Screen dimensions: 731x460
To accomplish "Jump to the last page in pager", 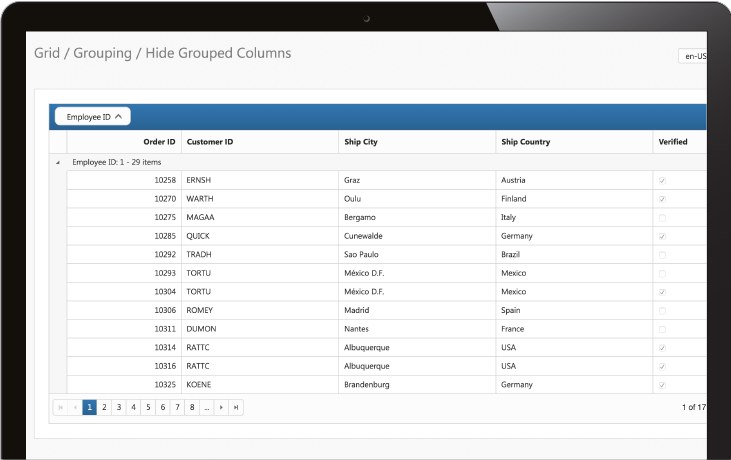I will click(x=236, y=408).
